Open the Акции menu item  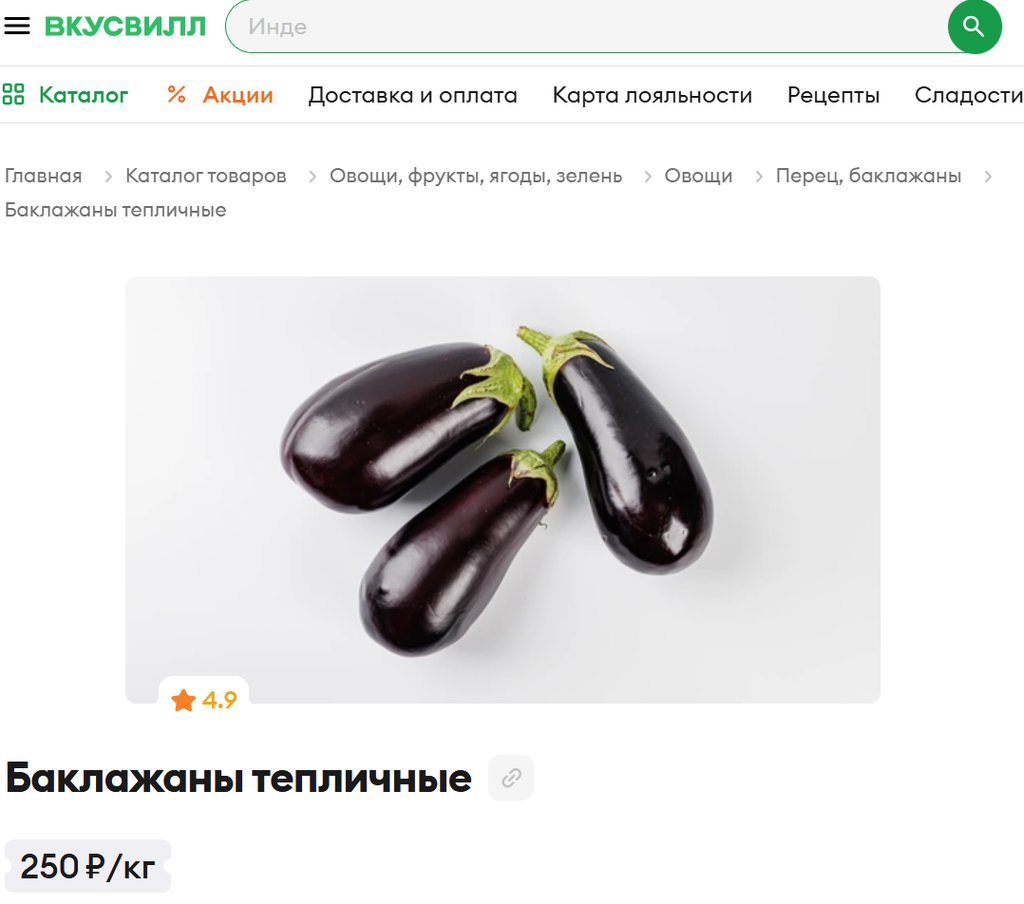[238, 95]
